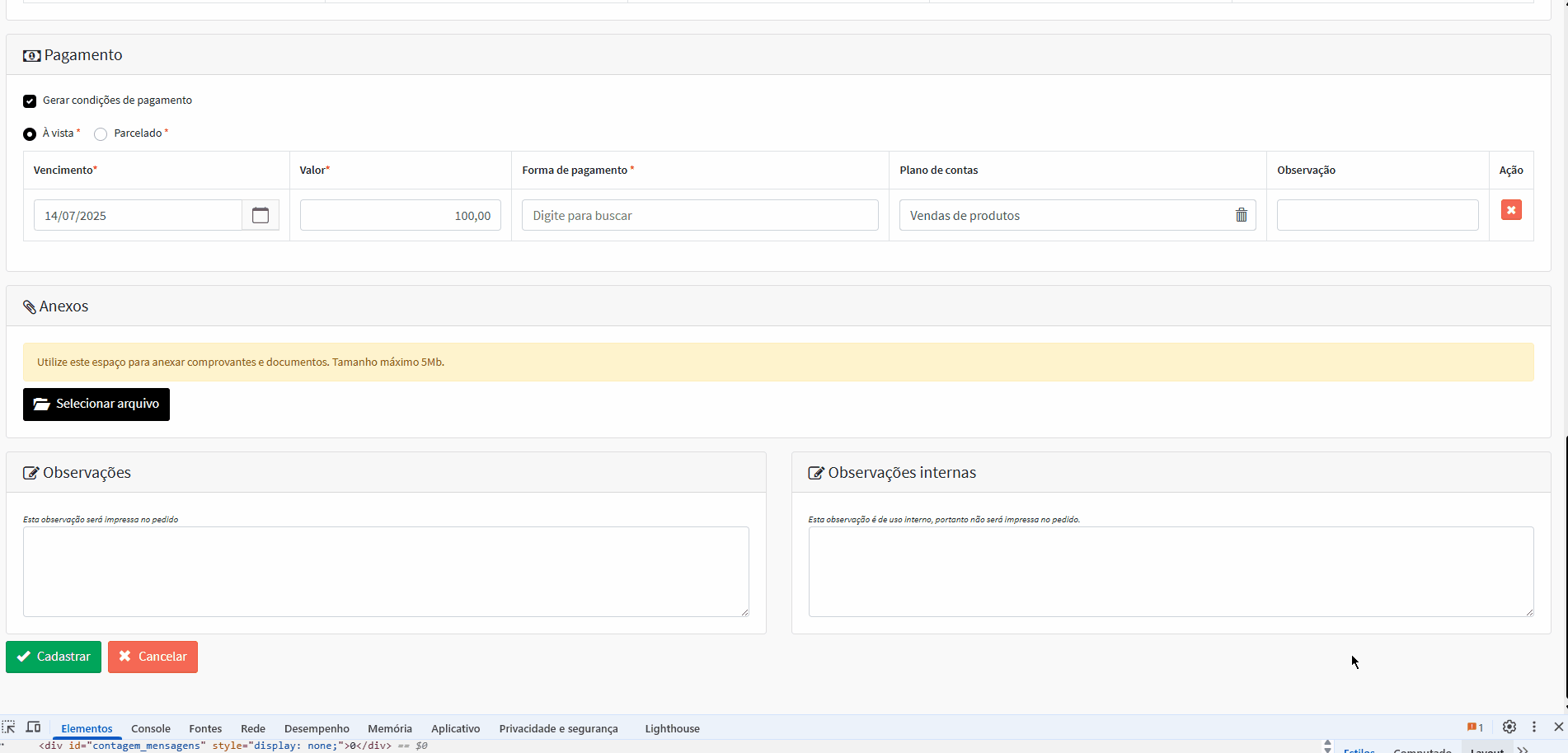Focus the Observações internas text area
1568x753 pixels.
coord(1170,571)
